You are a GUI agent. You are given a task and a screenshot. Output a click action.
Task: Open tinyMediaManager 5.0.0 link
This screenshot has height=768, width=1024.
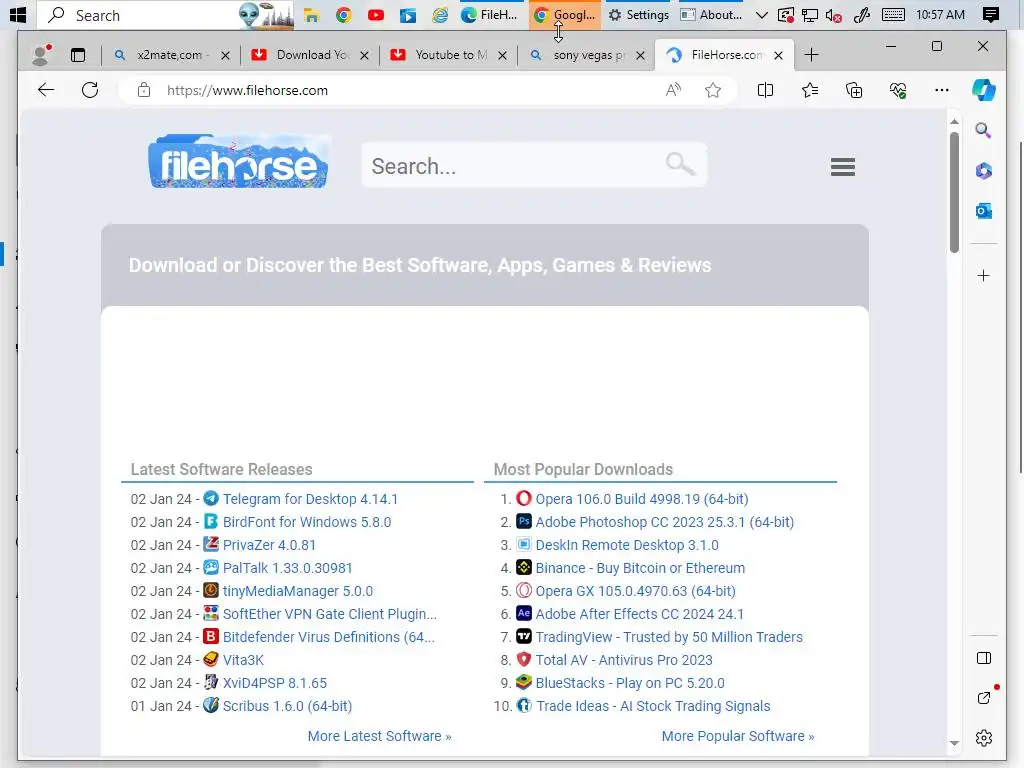pyautogui.click(x=298, y=591)
